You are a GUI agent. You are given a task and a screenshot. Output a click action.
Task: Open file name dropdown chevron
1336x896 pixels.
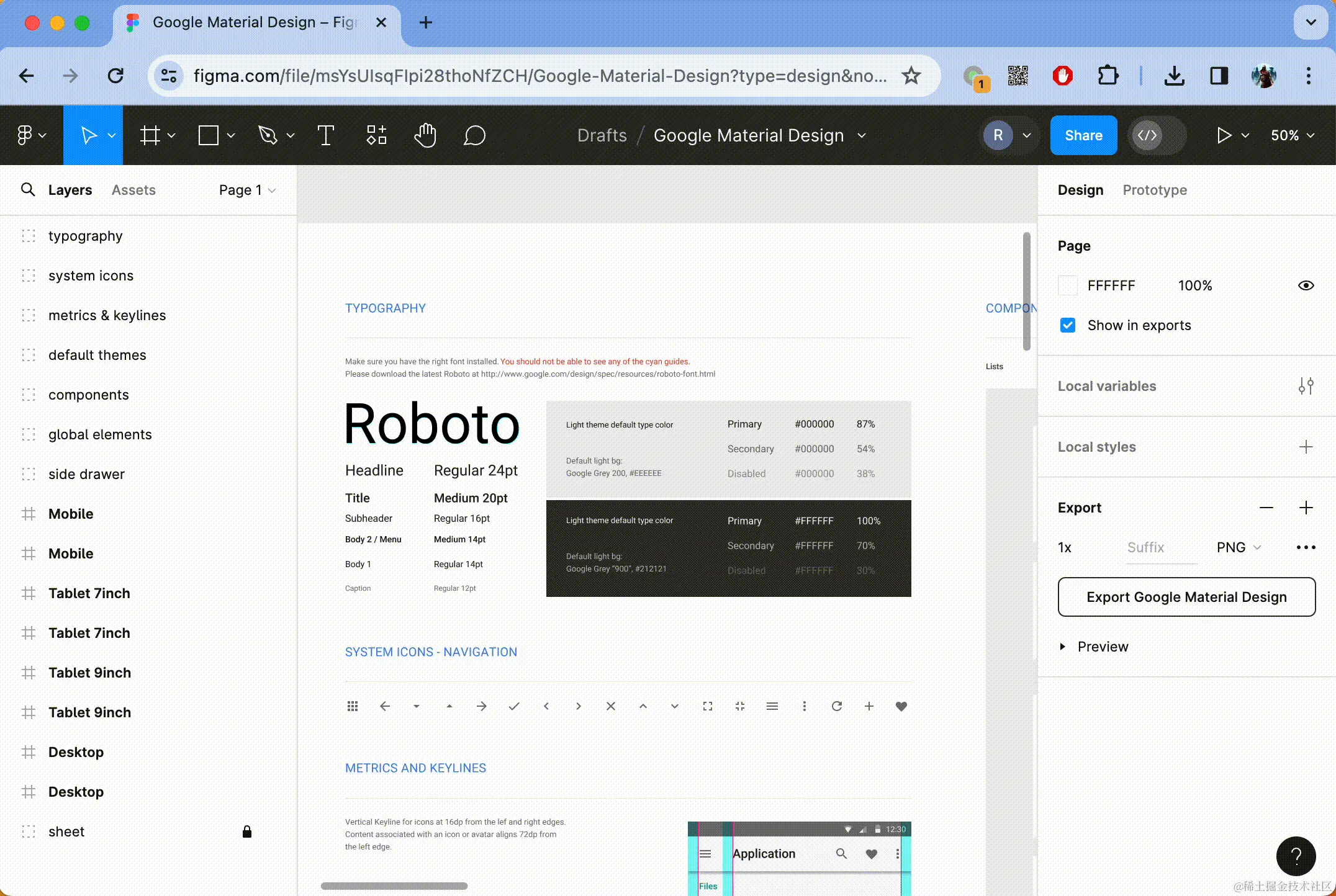click(x=862, y=135)
